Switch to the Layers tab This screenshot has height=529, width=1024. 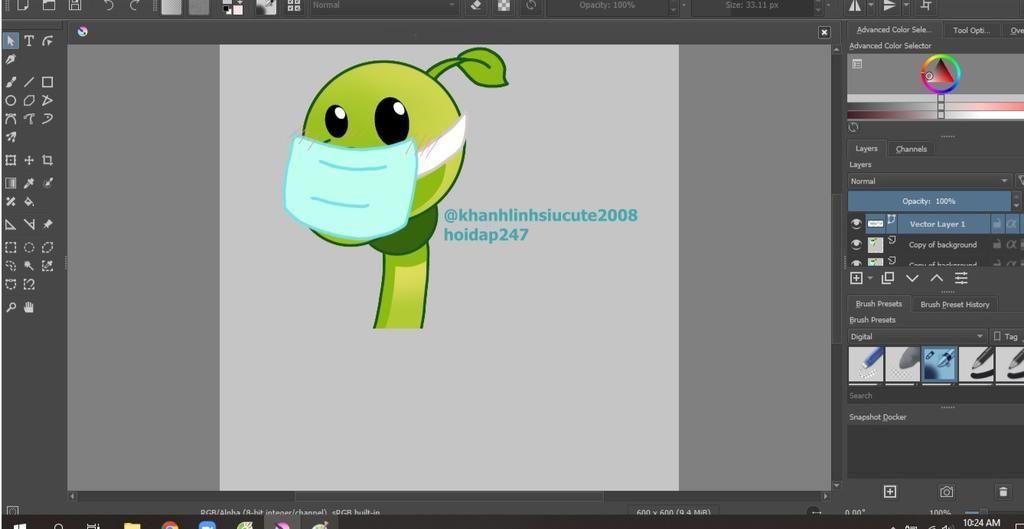867,149
